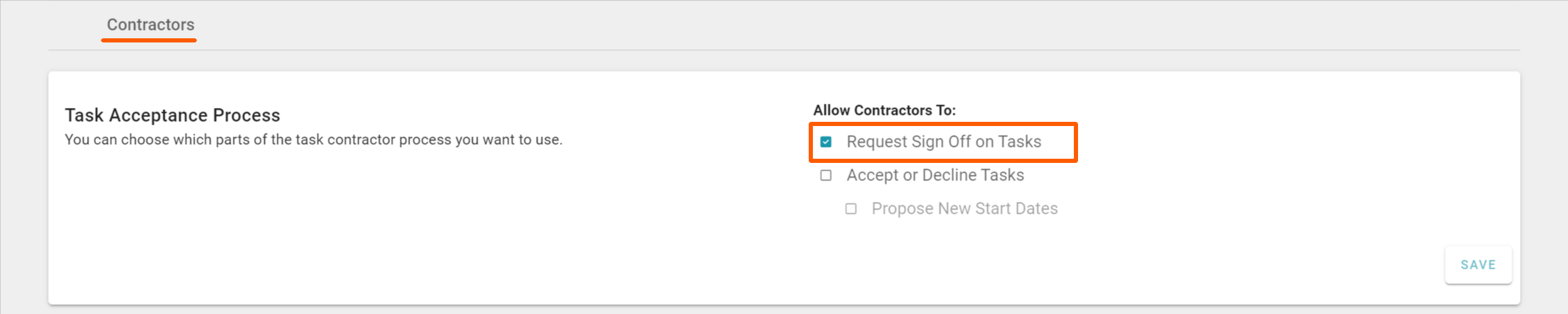Click the word "Tasks" in Request Sign Off label
This screenshot has height=314, width=1568.
[x=1020, y=142]
